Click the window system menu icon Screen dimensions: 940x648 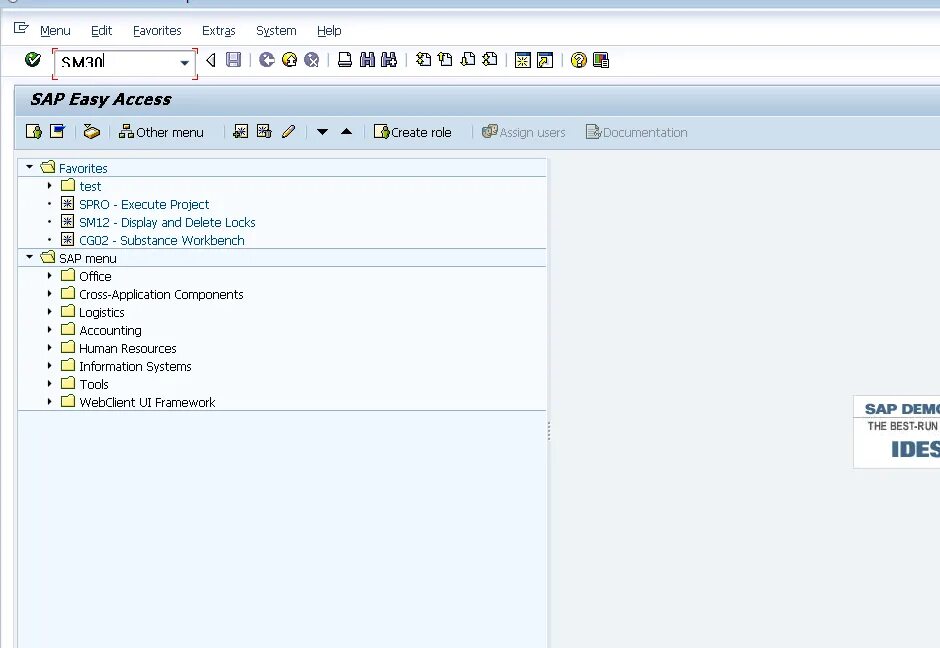(x=21, y=28)
